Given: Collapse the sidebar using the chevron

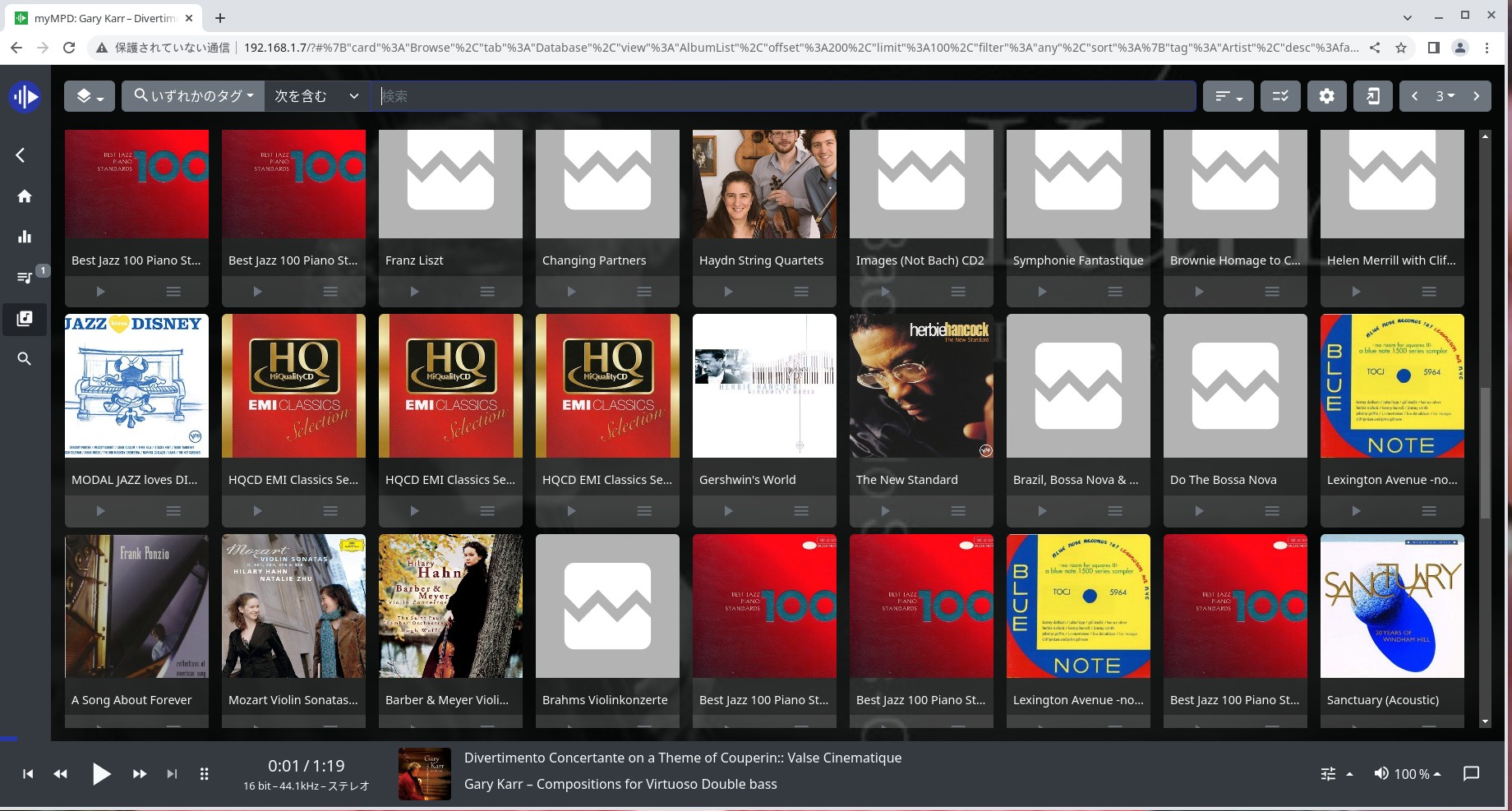Looking at the screenshot, I should pyautogui.click(x=20, y=154).
